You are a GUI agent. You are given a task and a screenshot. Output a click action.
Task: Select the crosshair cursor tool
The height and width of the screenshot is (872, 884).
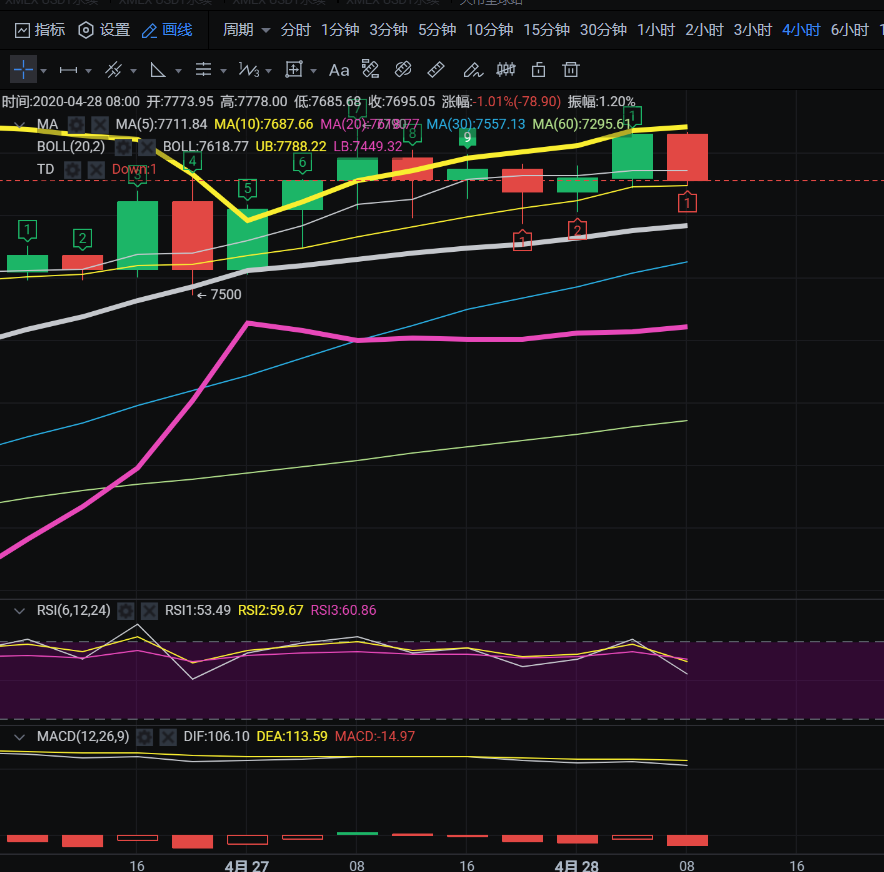tap(22, 70)
